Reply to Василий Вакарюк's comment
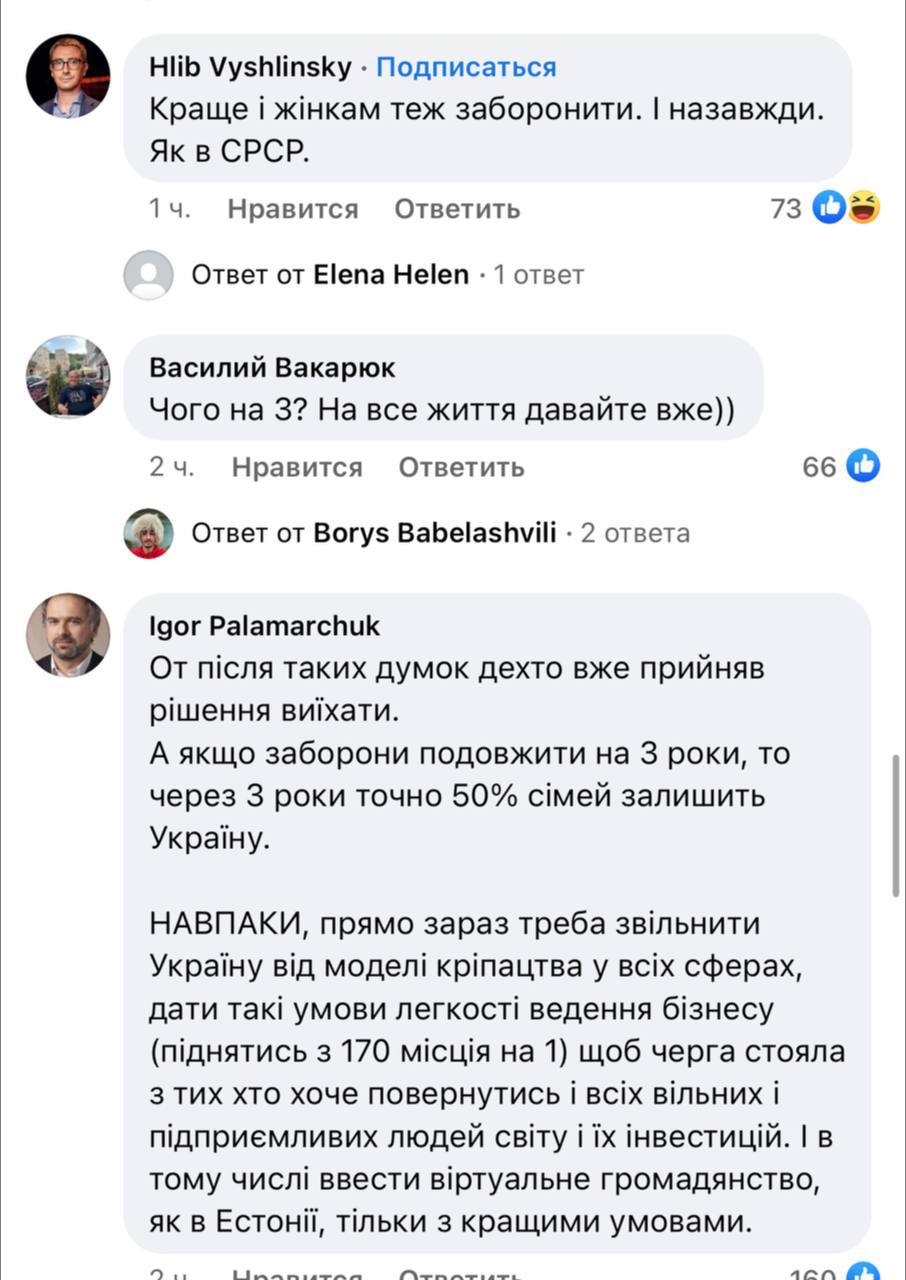The image size is (906, 1280). click(461, 467)
